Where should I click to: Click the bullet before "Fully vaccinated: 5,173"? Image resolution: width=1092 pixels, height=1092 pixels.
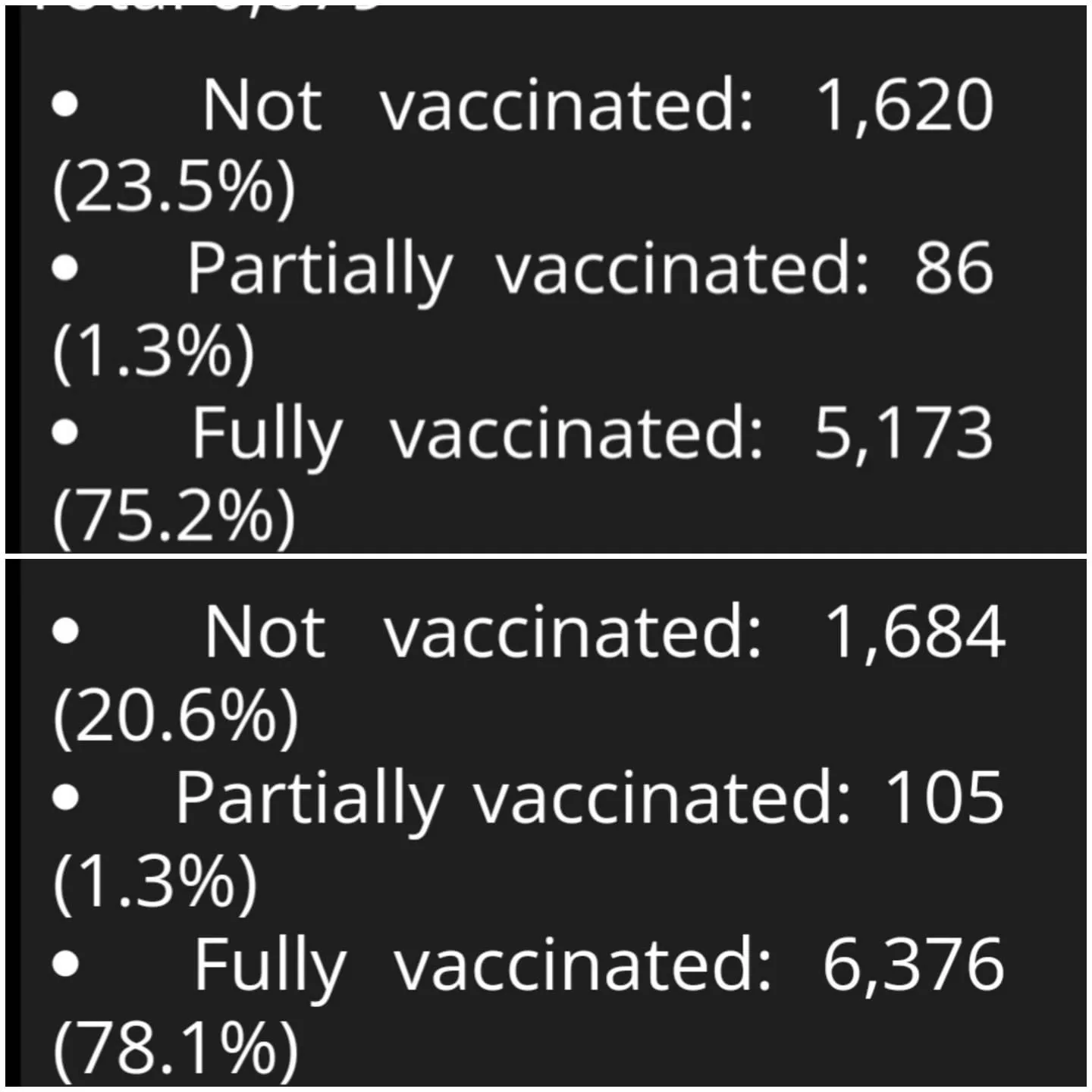point(65,431)
